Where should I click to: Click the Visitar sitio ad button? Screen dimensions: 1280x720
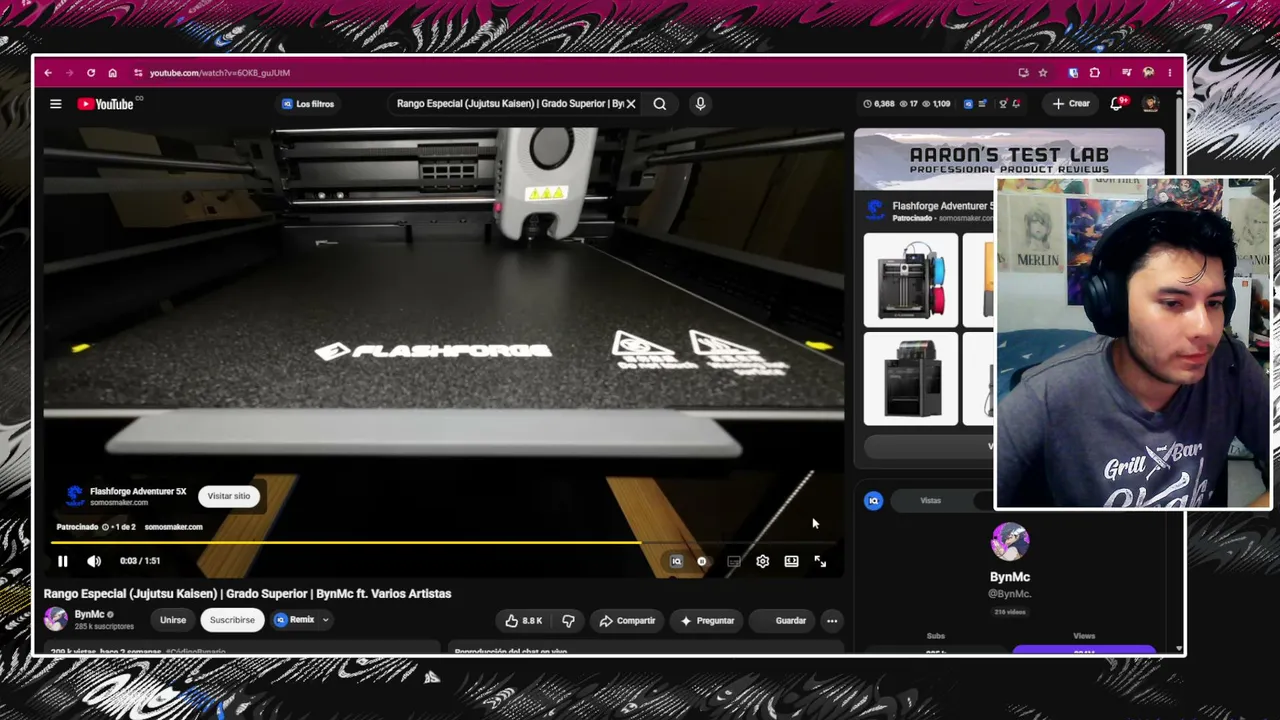[x=229, y=496]
